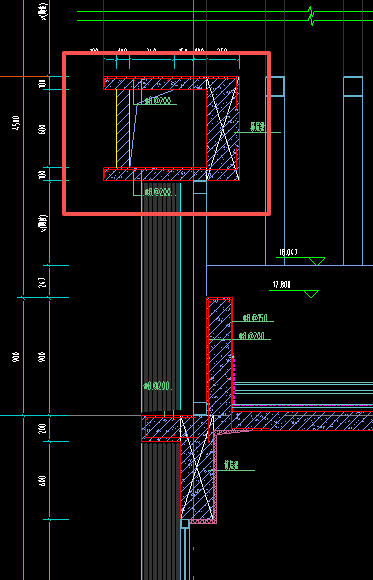The width and height of the screenshot is (373, 580).
Task: Click the green text label right of lower beam
Action: (x=231, y=466)
